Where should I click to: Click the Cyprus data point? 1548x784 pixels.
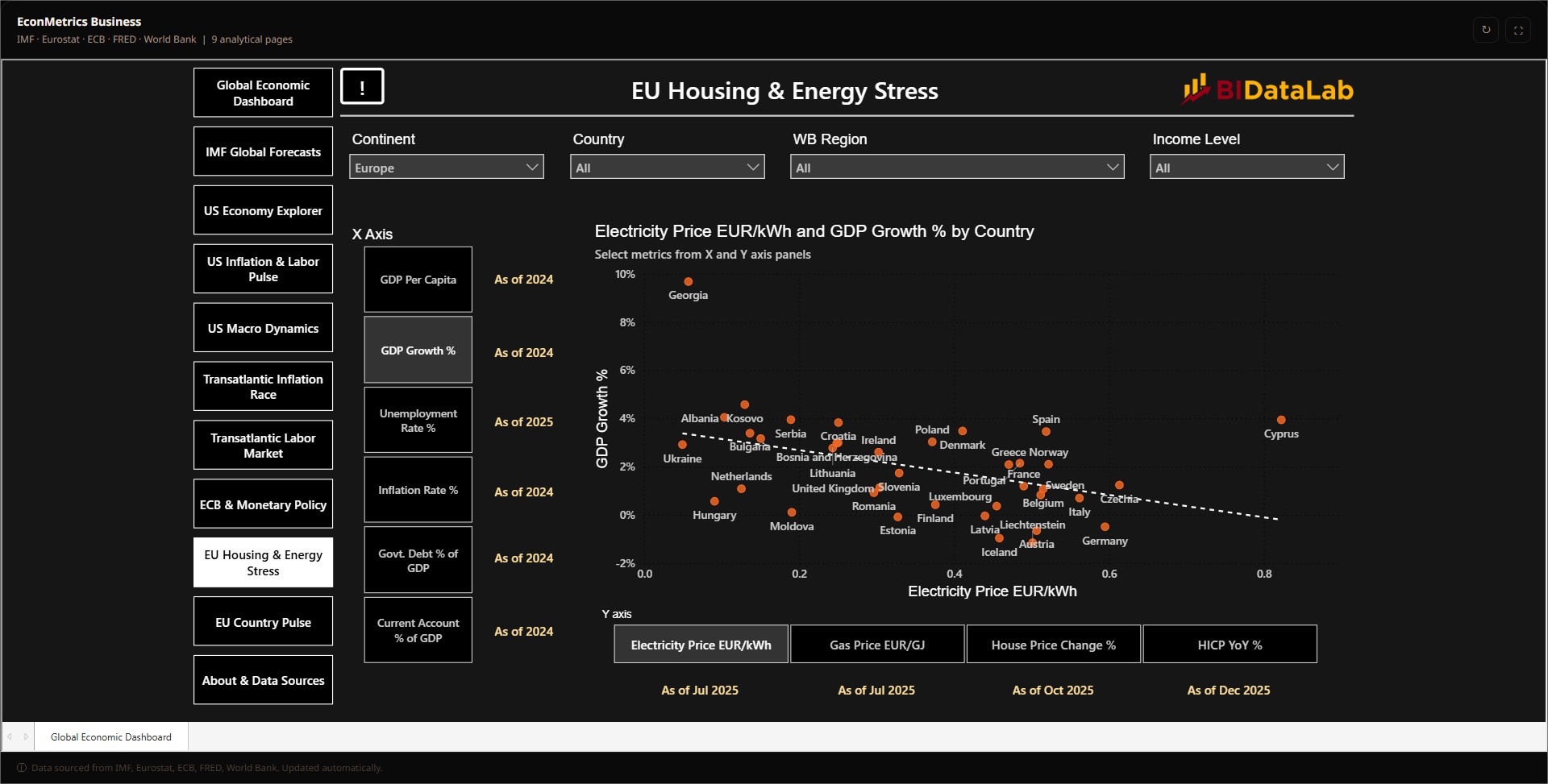1281,420
